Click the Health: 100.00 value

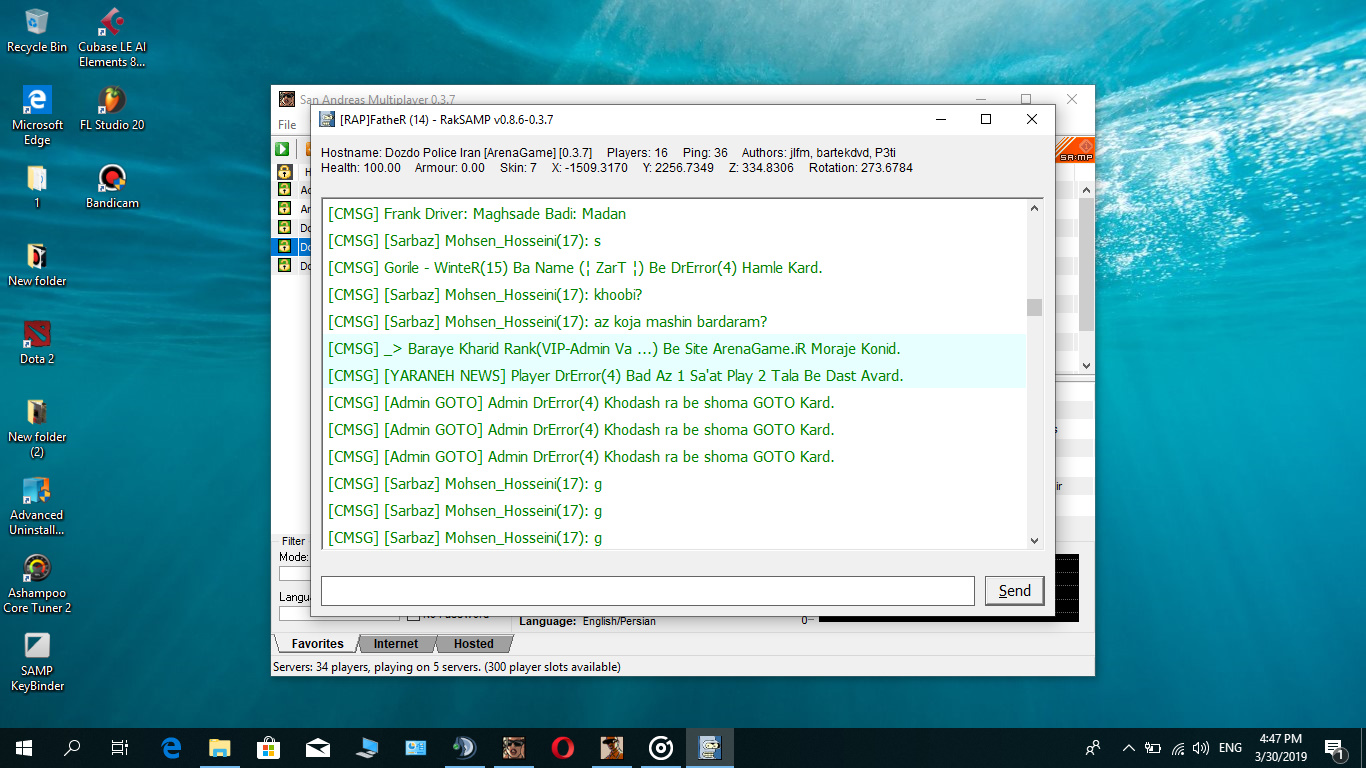tap(361, 168)
